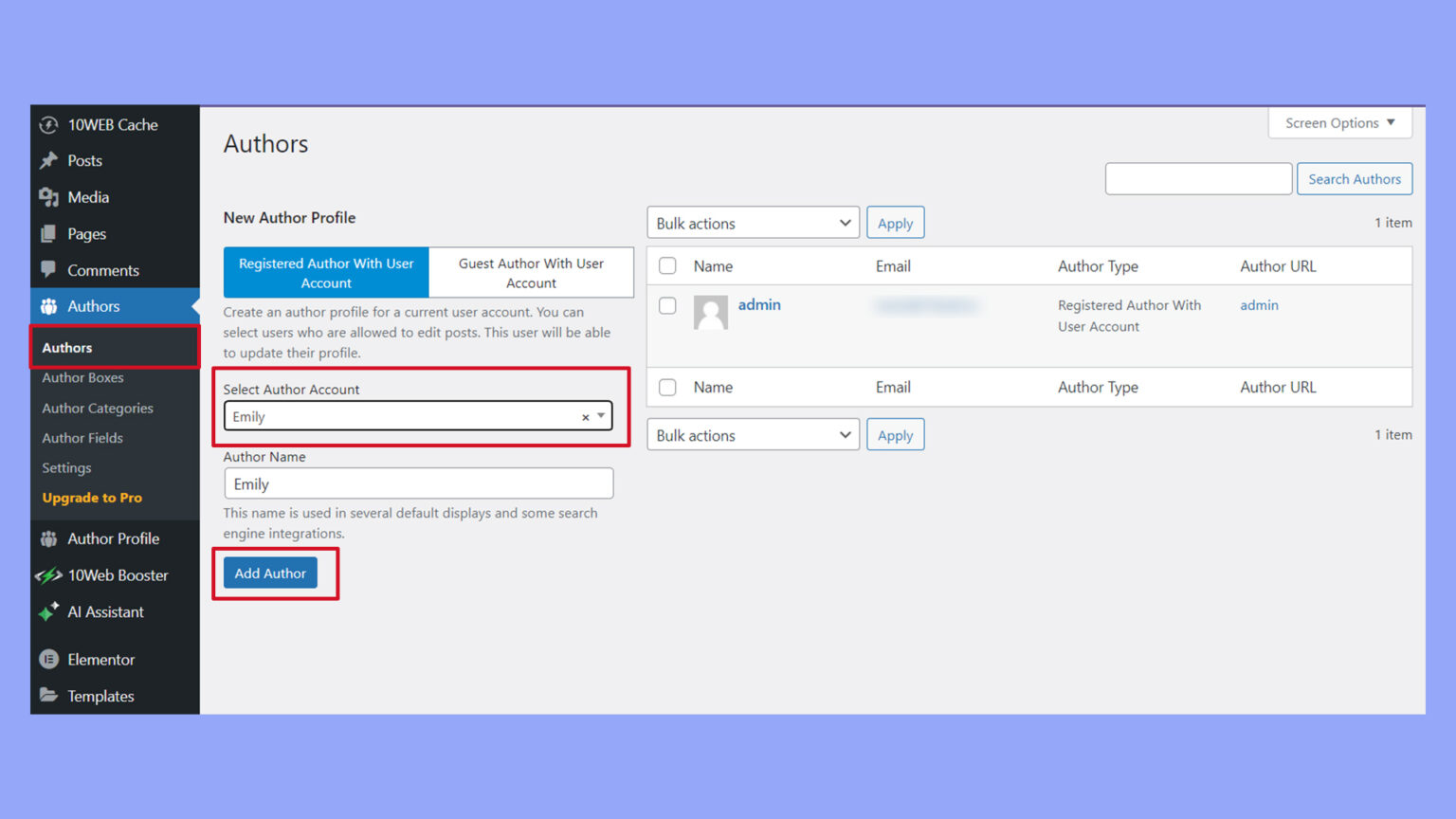Click the Add Author button
The image size is (1456, 819).
pyautogui.click(x=270, y=573)
